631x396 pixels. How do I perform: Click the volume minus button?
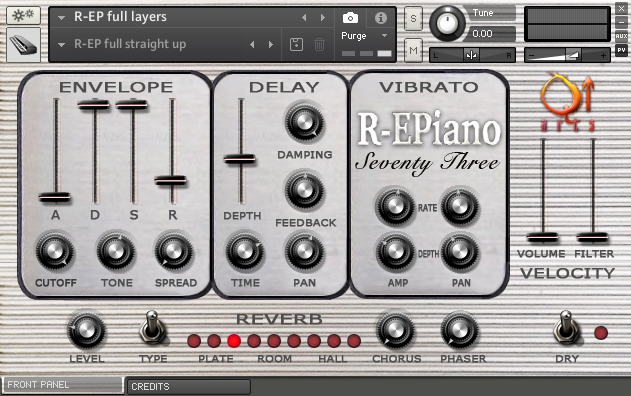pos(532,56)
